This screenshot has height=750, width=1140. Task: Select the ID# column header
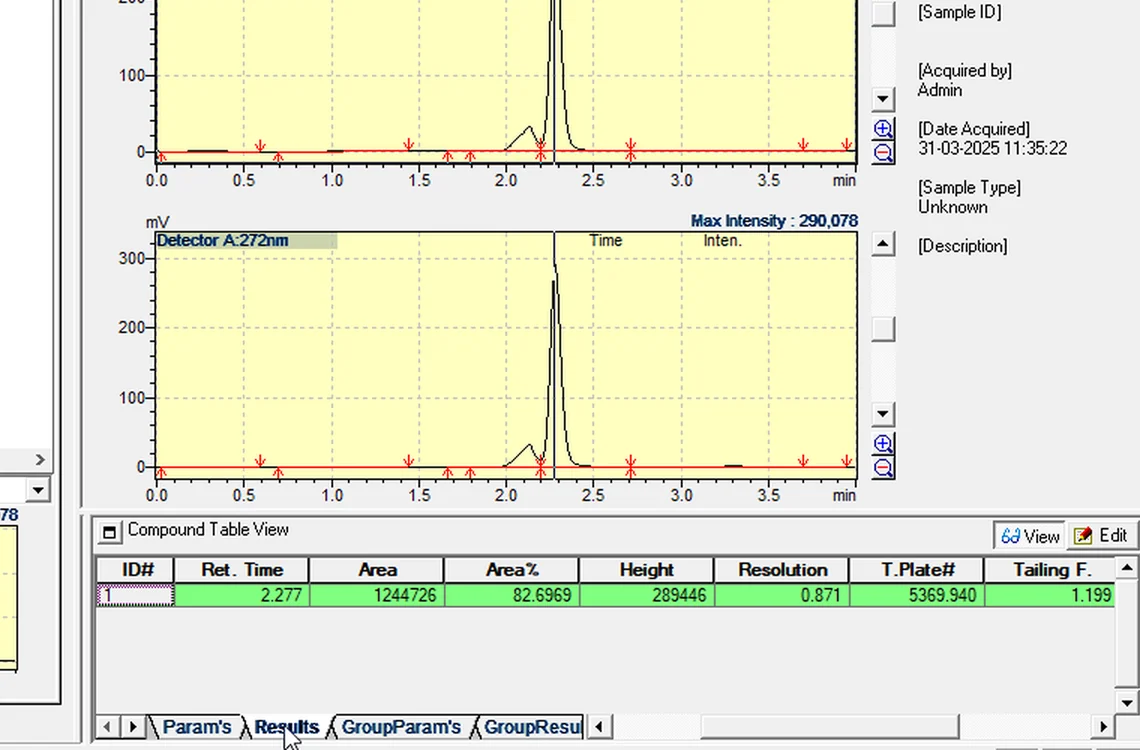tap(135, 570)
